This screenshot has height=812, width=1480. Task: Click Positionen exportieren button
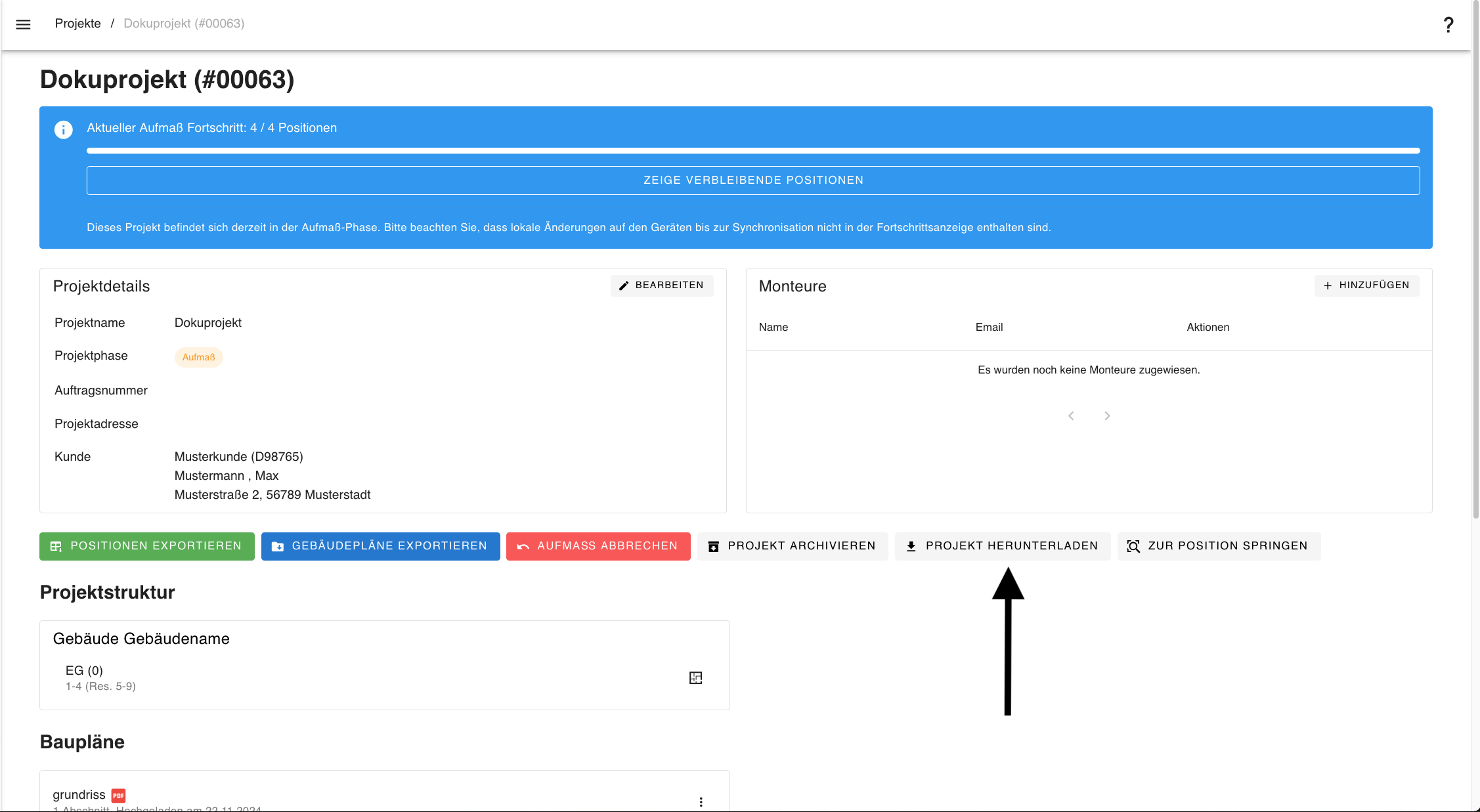tap(146, 546)
